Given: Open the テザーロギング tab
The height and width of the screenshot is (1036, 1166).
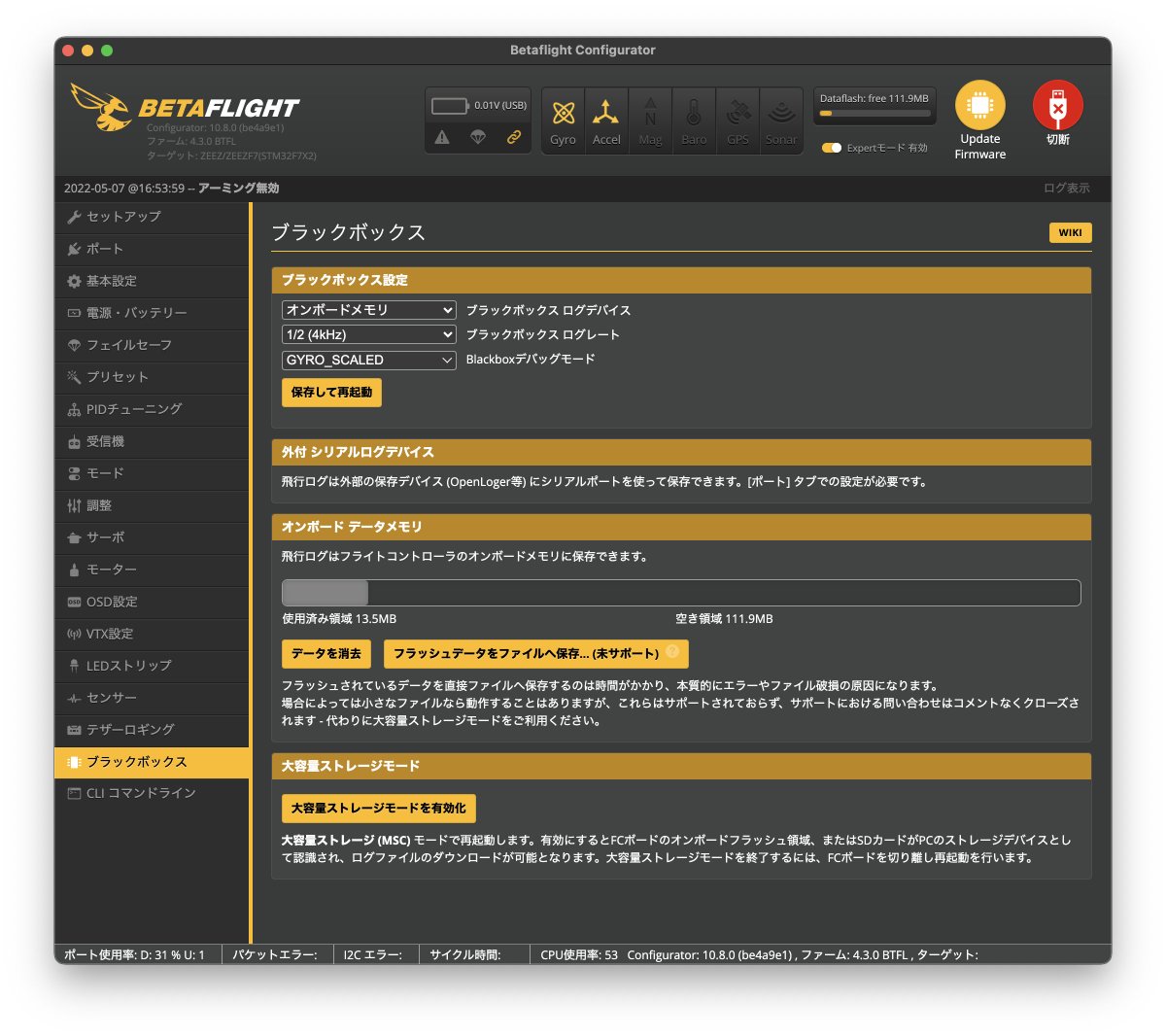Looking at the screenshot, I should click(x=152, y=730).
